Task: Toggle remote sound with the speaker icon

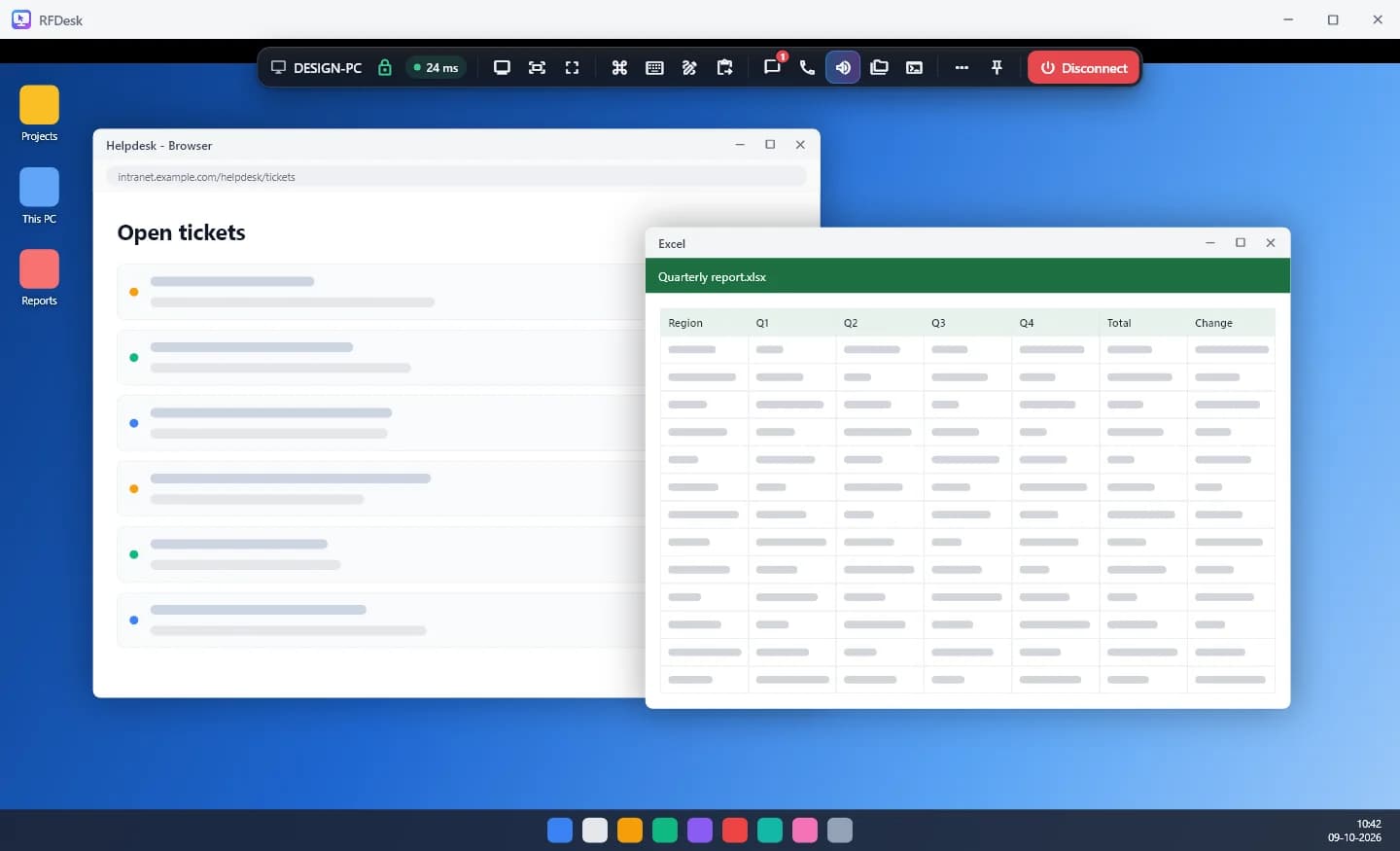Action: point(843,68)
